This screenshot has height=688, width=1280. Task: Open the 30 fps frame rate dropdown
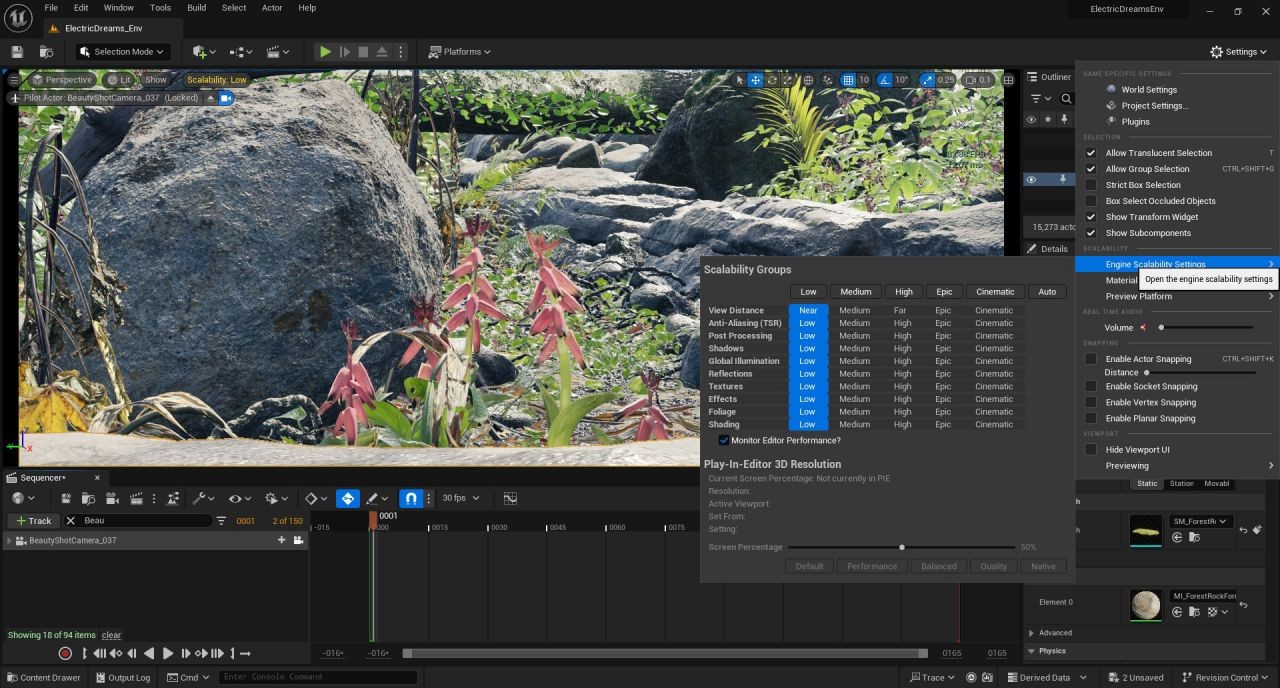click(x=460, y=498)
